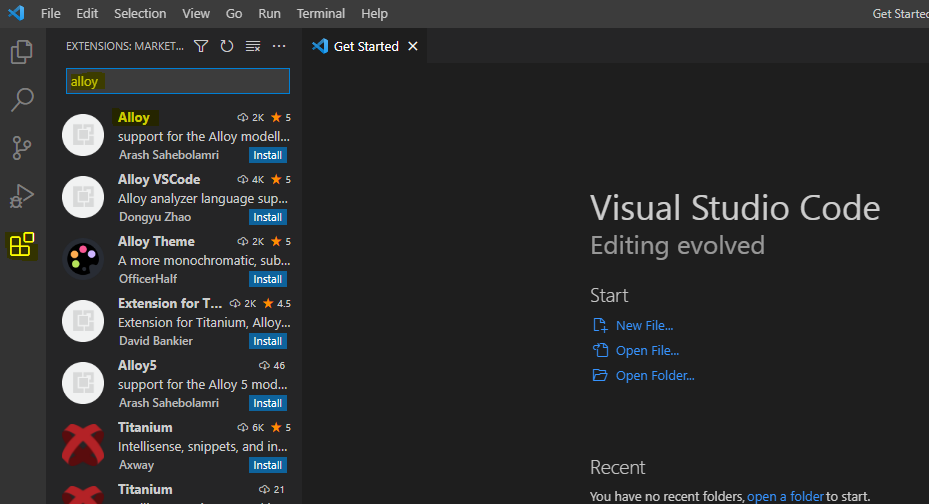Click the Open File icon
The width and height of the screenshot is (929, 504).
pyautogui.click(x=600, y=350)
